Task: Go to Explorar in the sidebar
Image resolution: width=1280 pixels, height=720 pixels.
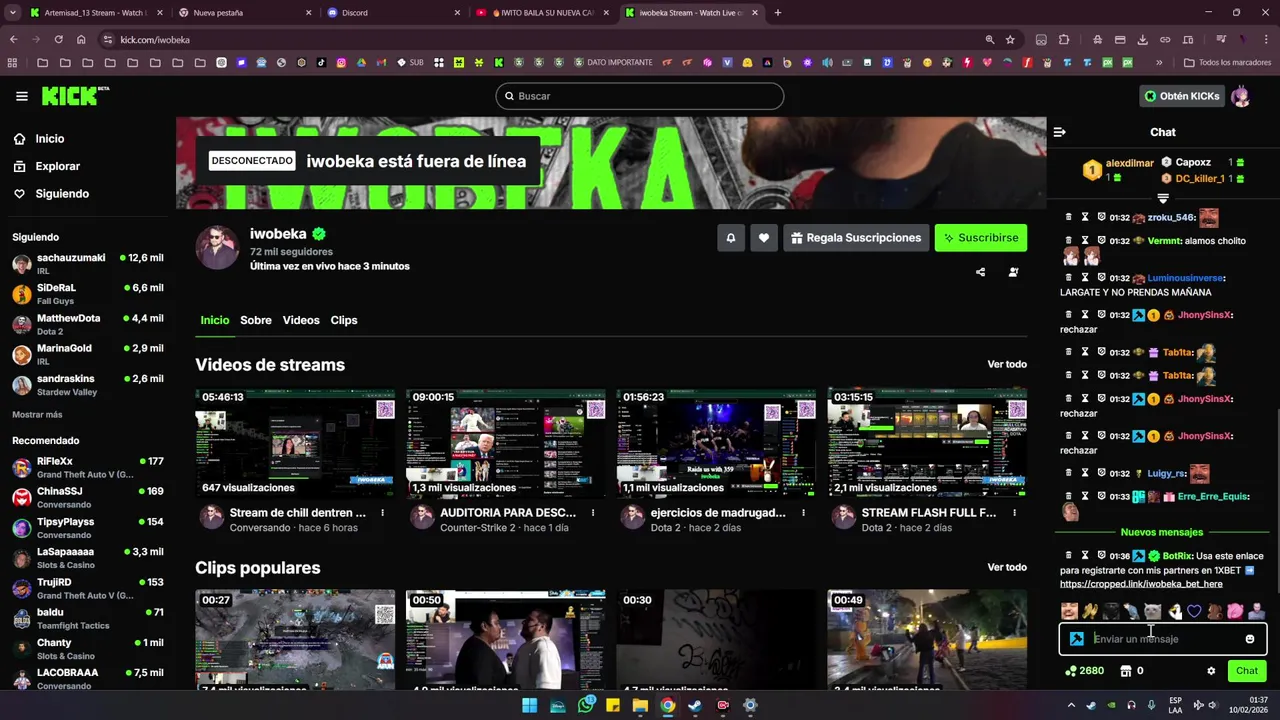Action: point(58,166)
